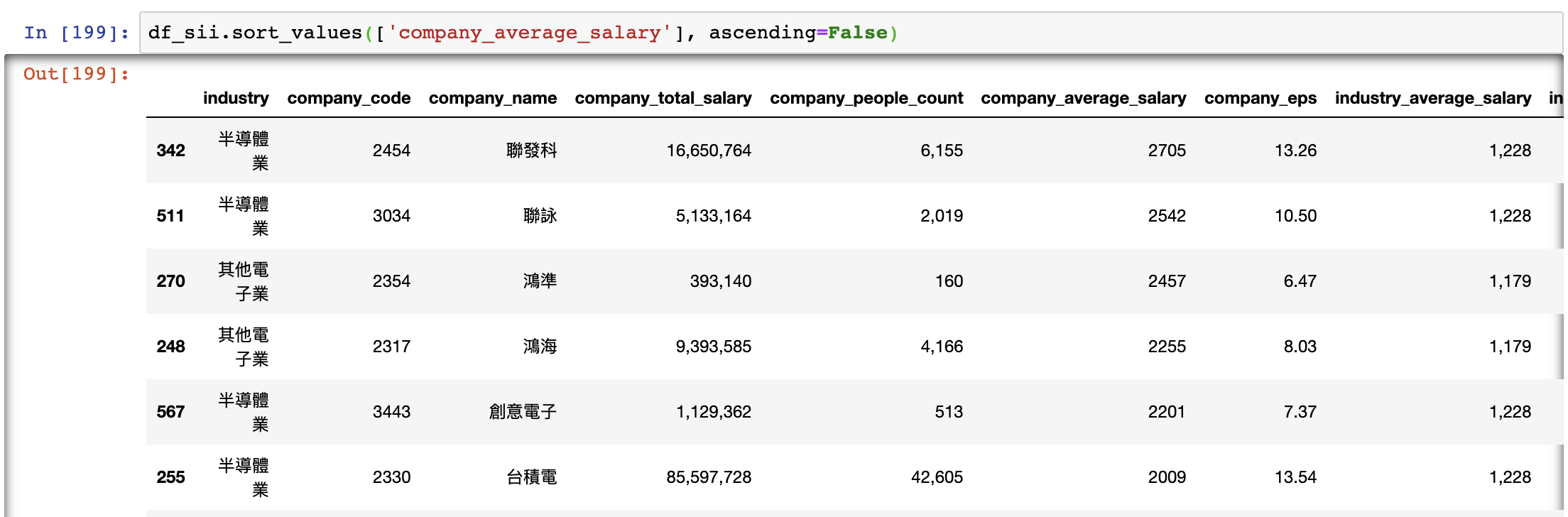Click industry cell in 鴻海 row
Image resolution: width=1568 pixels, height=517 pixels.
click(244, 347)
